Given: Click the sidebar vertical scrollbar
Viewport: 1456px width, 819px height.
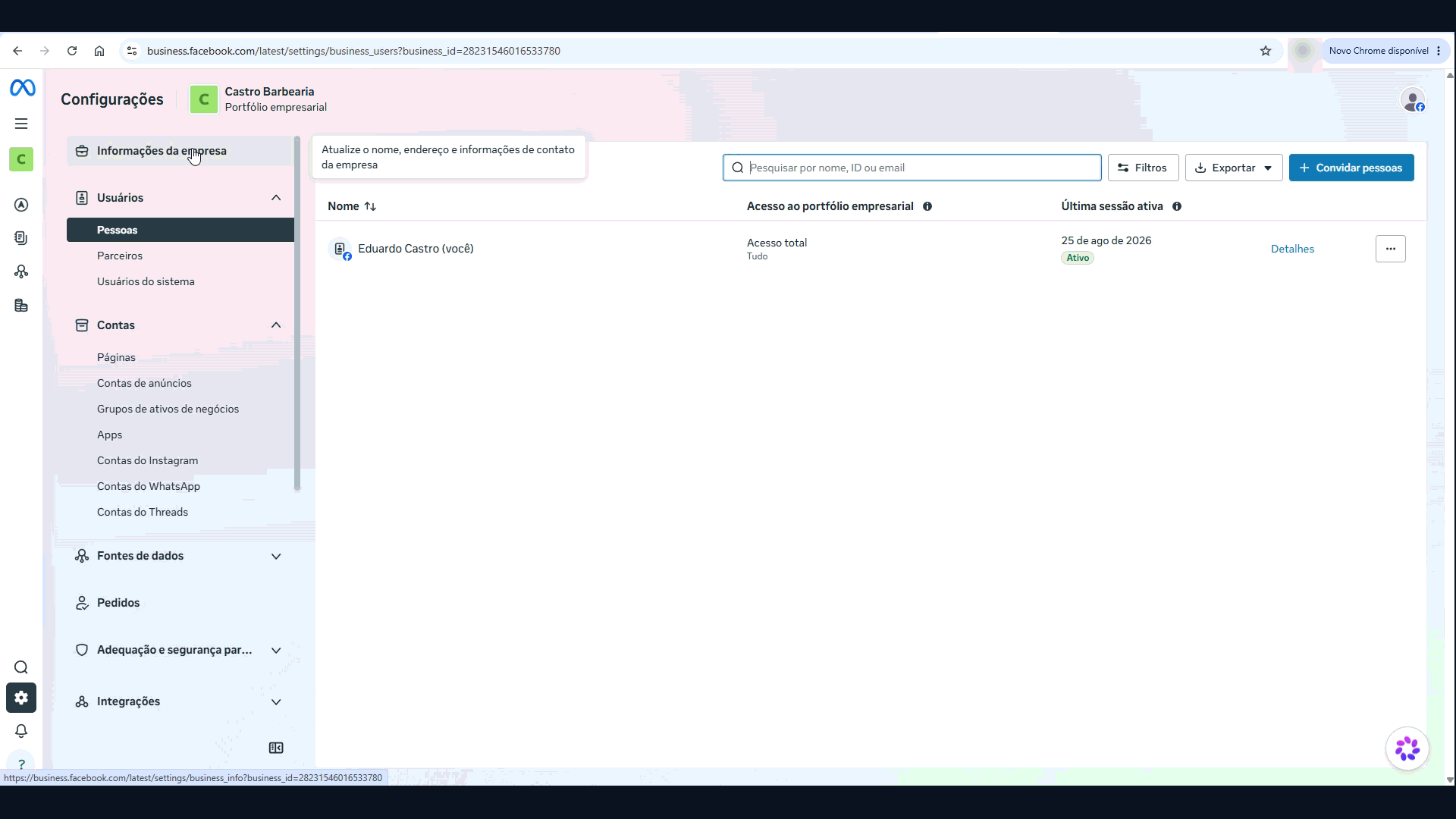Looking at the screenshot, I should (297, 314).
